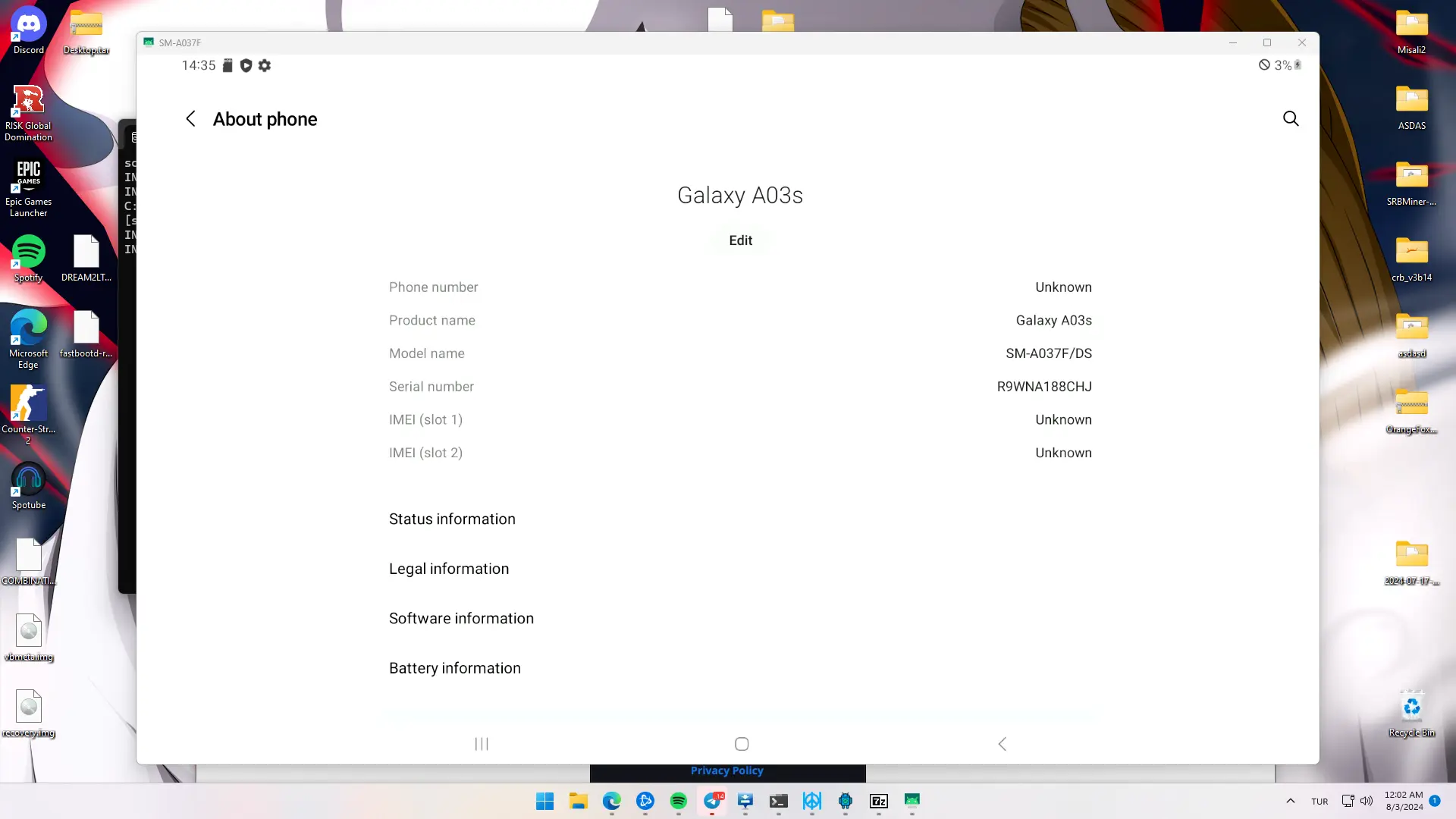Viewport: 1456px width, 819px height.
Task: Open RISK Global Domination shortcut
Action: click(x=29, y=111)
